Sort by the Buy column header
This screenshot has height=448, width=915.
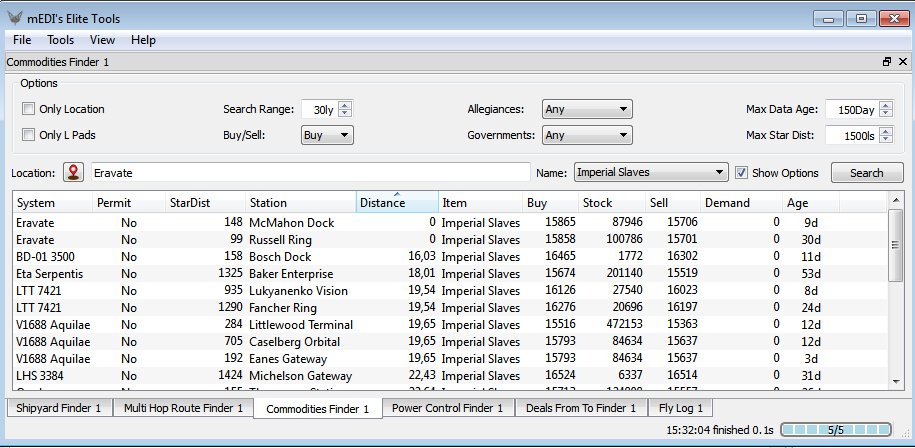550,202
